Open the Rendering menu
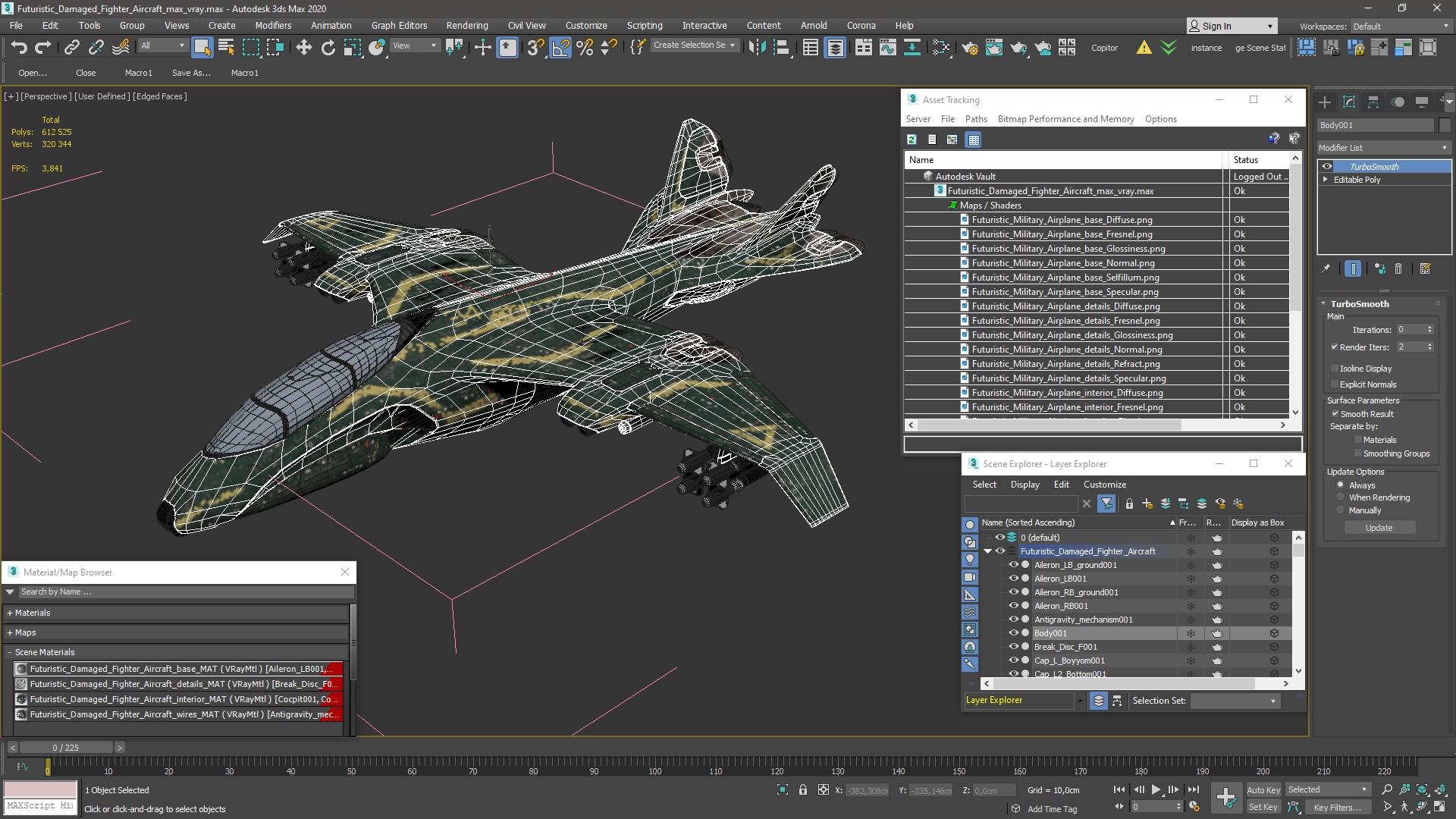 click(467, 25)
